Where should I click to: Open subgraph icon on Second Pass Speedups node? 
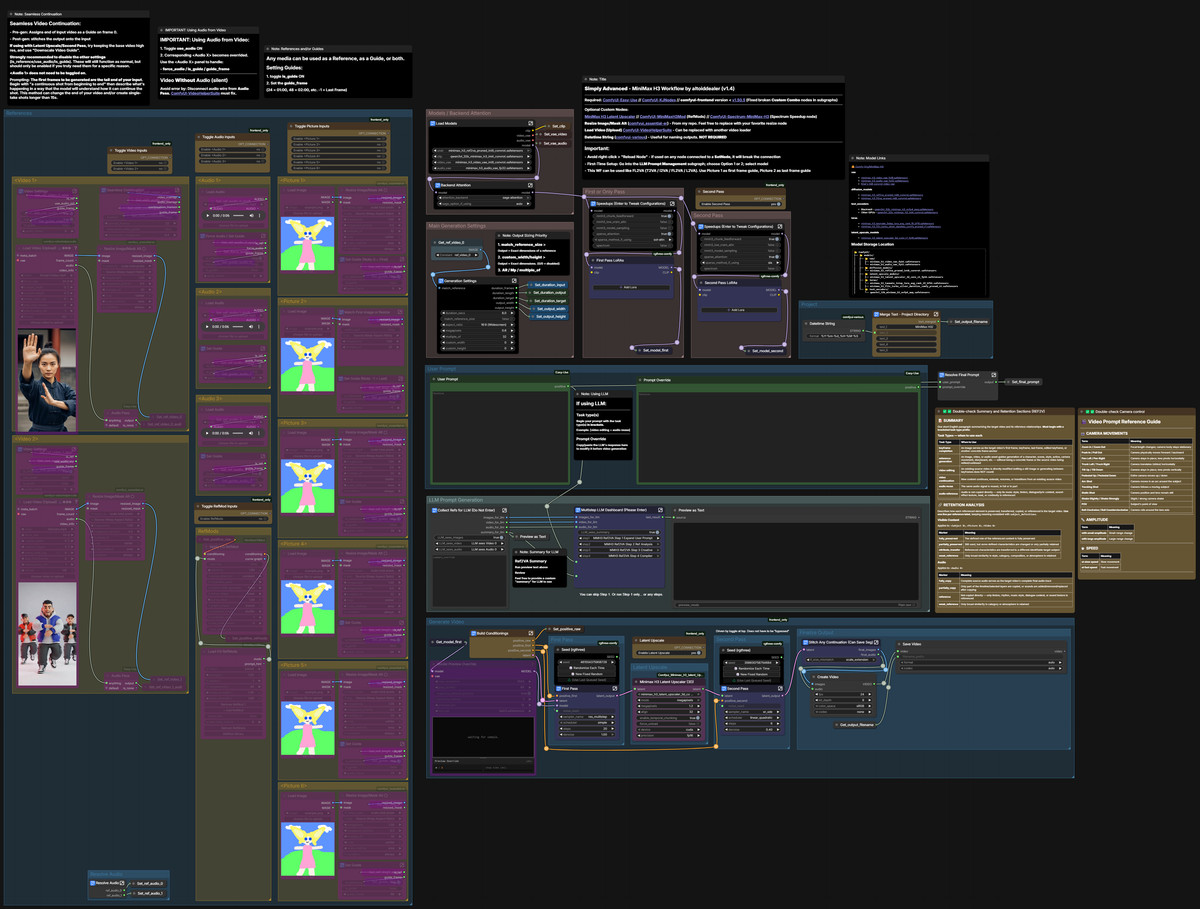780,227
